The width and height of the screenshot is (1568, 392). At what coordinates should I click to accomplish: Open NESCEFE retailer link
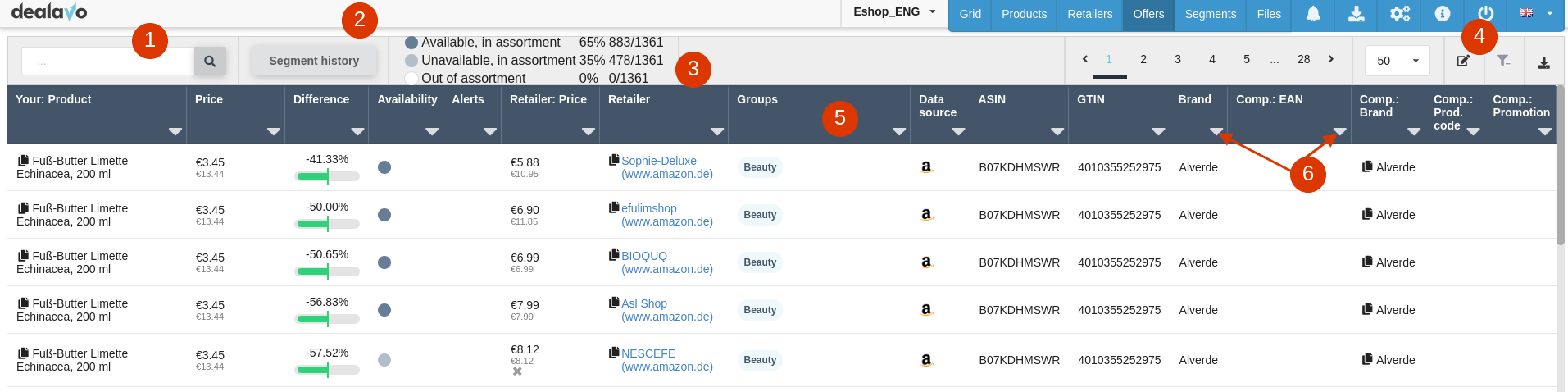pyautogui.click(x=667, y=360)
